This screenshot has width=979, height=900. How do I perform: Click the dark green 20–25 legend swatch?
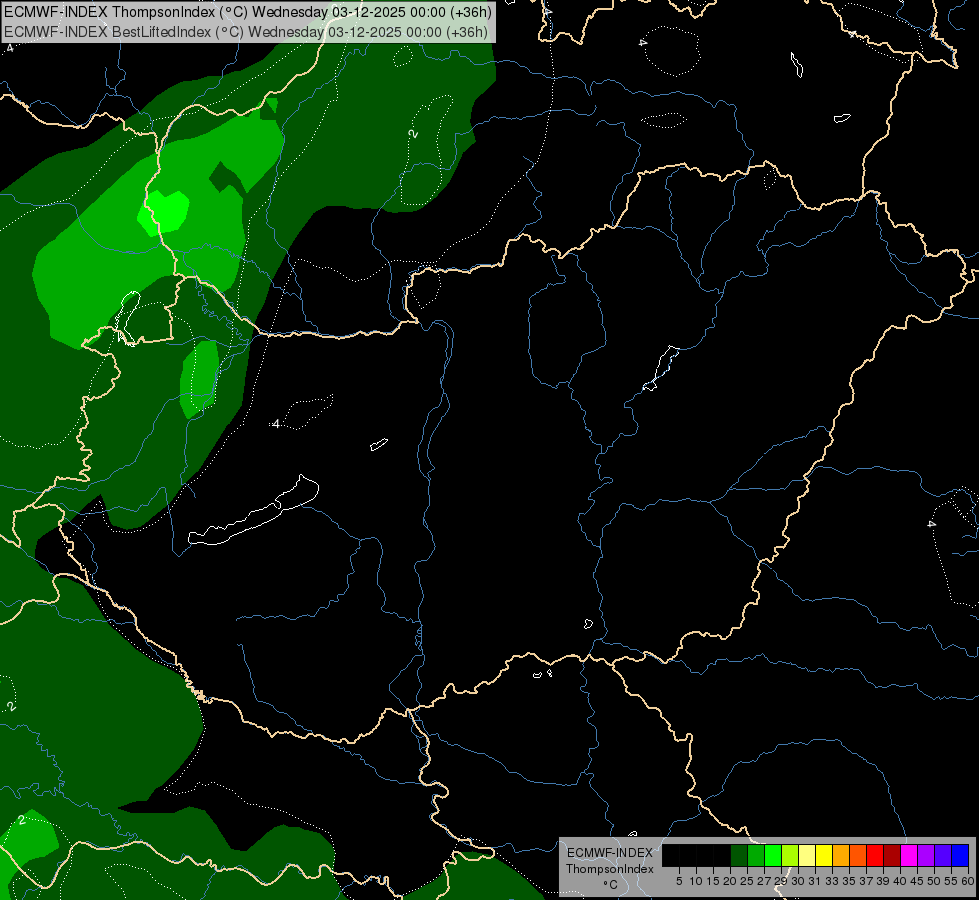point(739,855)
